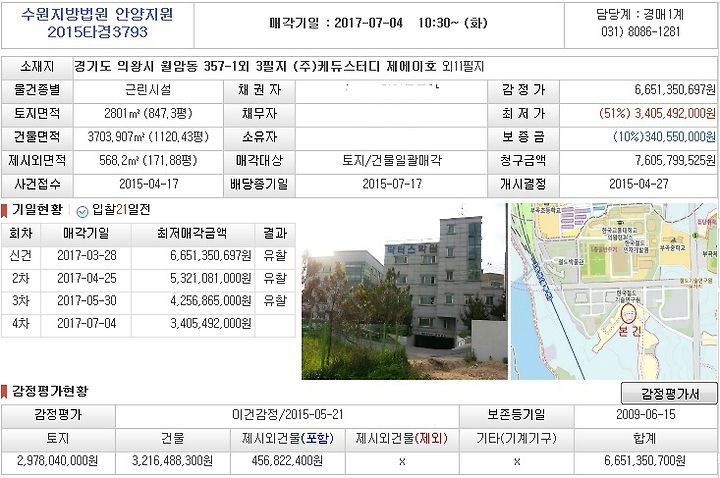Image resolution: width=720 pixels, height=478 pixels.
Task: Click building area 3703.907㎡ (1120.43평)
Action: click(x=148, y=137)
